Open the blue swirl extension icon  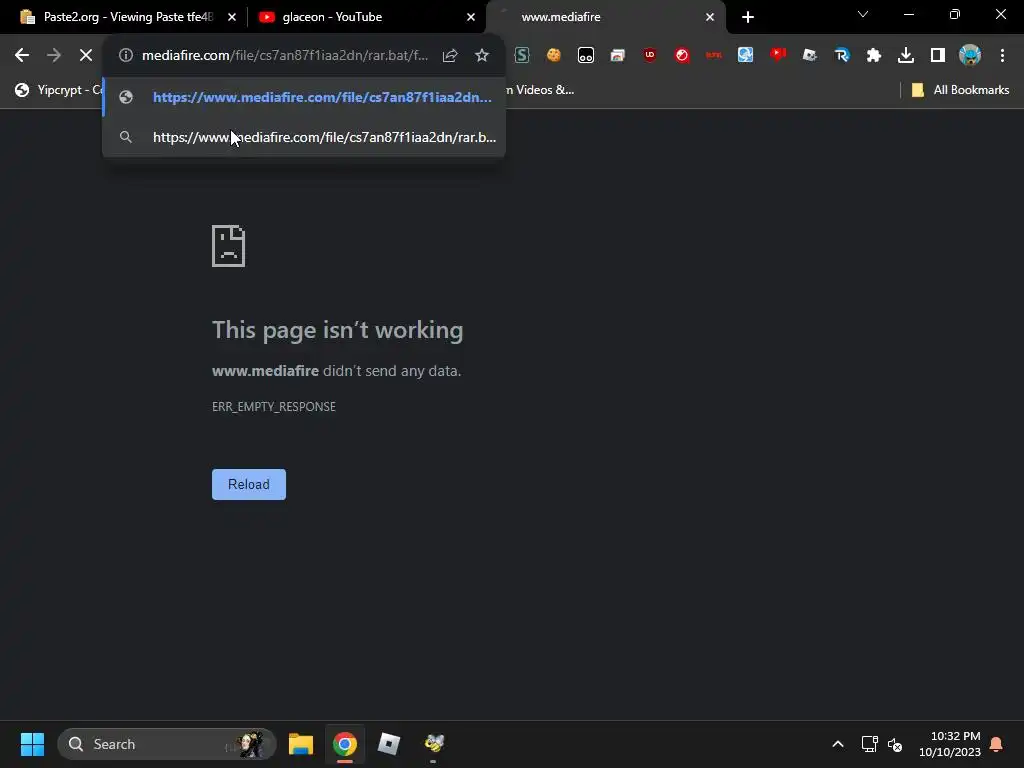746,56
